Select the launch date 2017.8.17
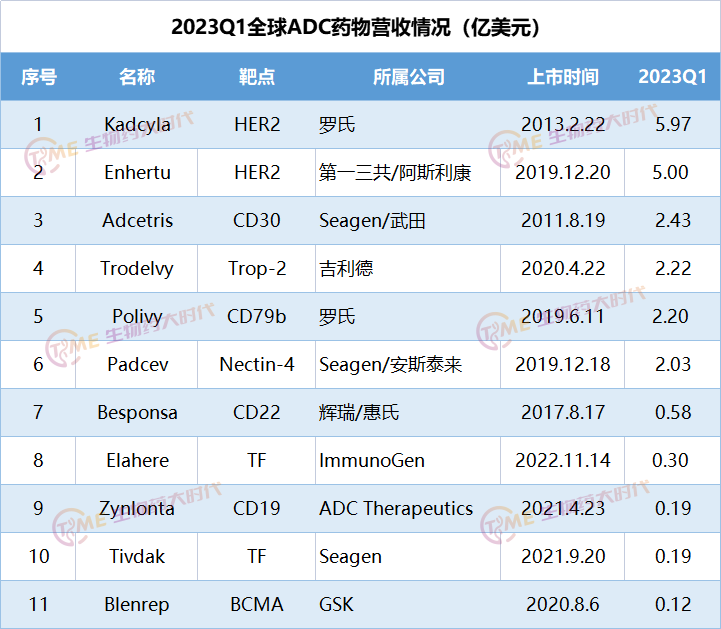Screen dimensions: 721x629 (563, 412)
